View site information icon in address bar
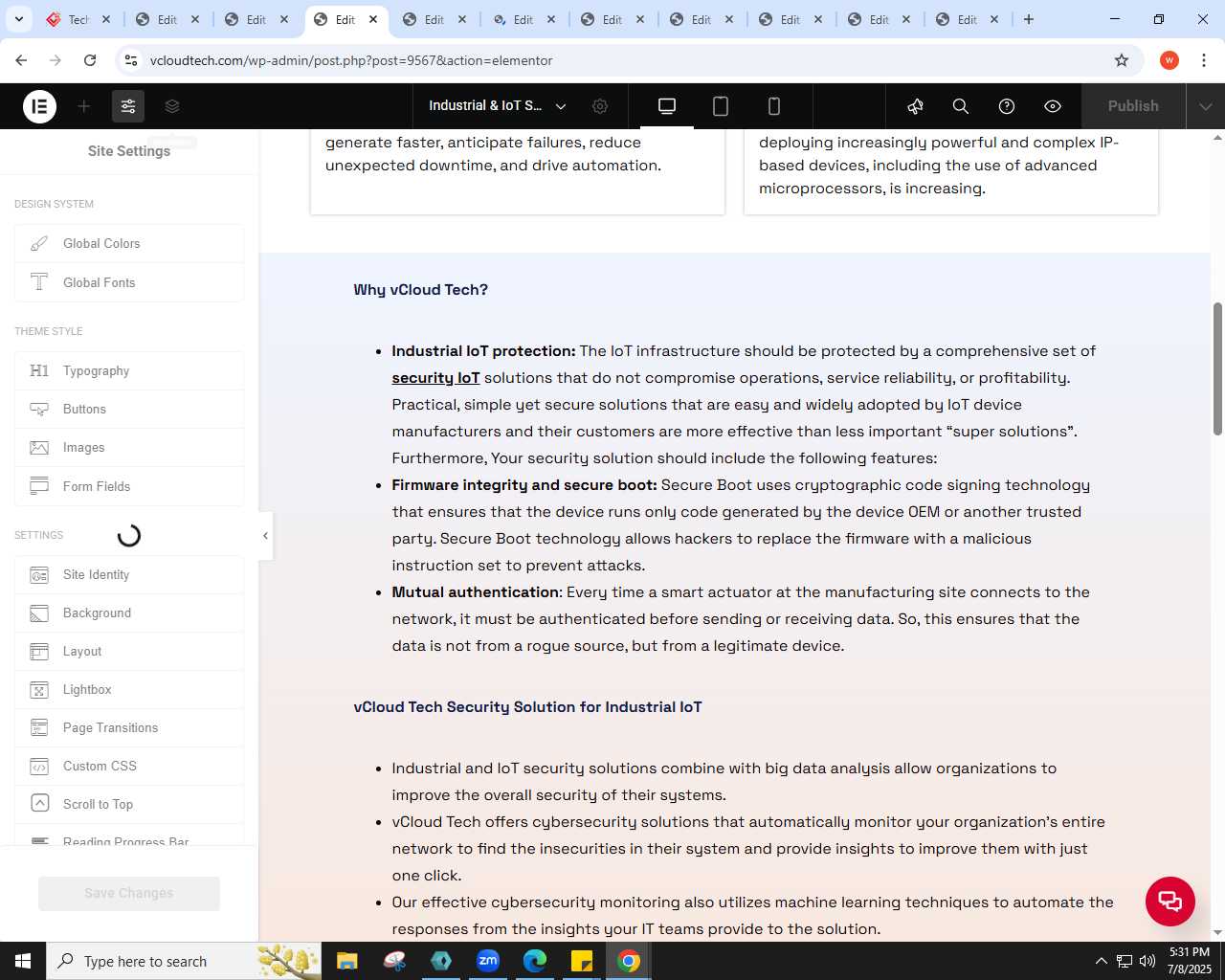Screen dimensions: 1225x980 click(x=131, y=60)
